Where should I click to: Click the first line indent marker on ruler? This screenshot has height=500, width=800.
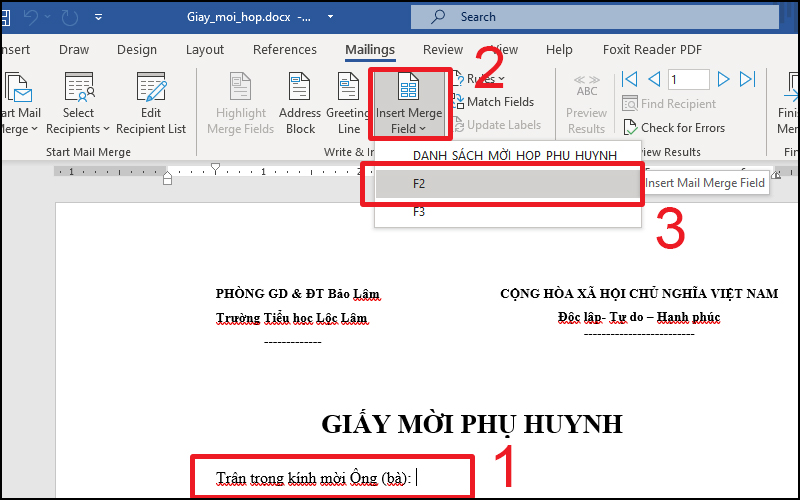215,168
